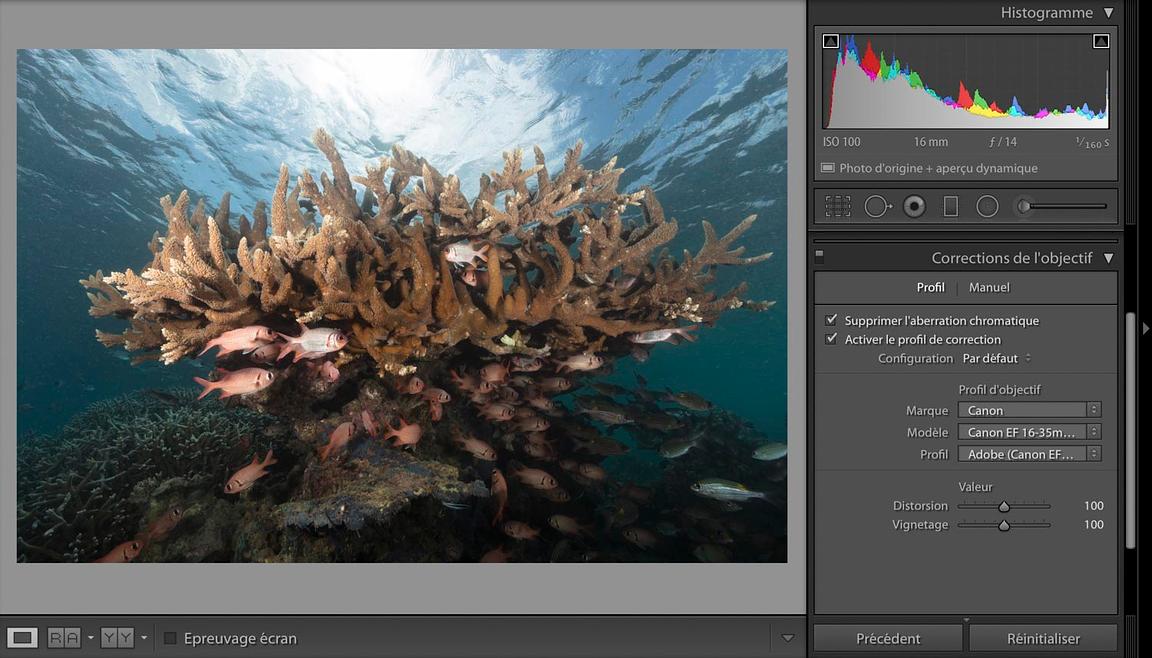Switch to Loupe view mode
The height and width of the screenshot is (658, 1152).
[x=22, y=637]
